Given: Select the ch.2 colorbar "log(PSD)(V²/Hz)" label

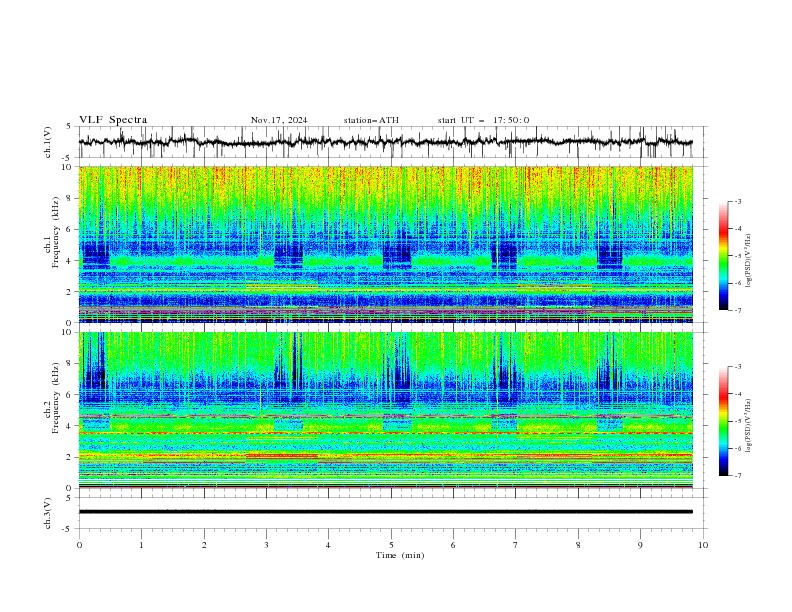Looking at the screenshot, I should [750, 426].
